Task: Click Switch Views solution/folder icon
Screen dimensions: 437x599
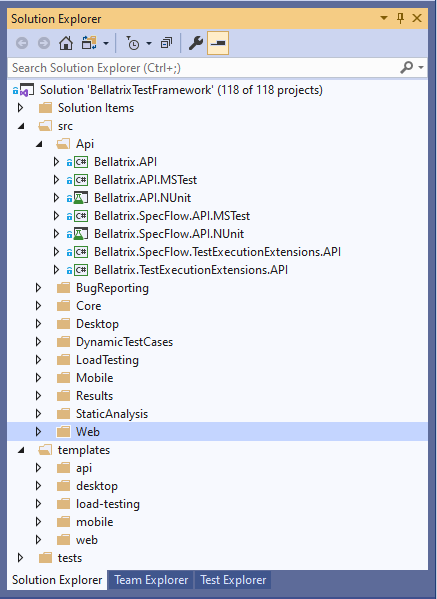Action: click(89, 43)
